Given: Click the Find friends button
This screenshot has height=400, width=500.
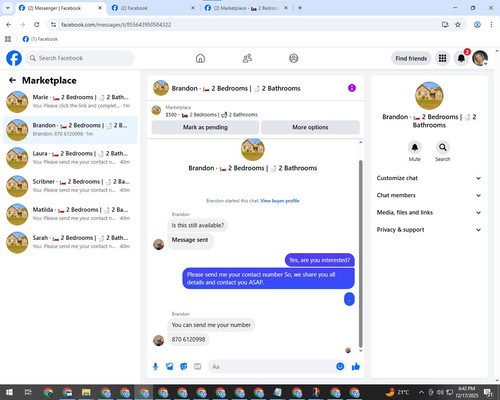Looking at the screenshot, I should pos(411,58).
